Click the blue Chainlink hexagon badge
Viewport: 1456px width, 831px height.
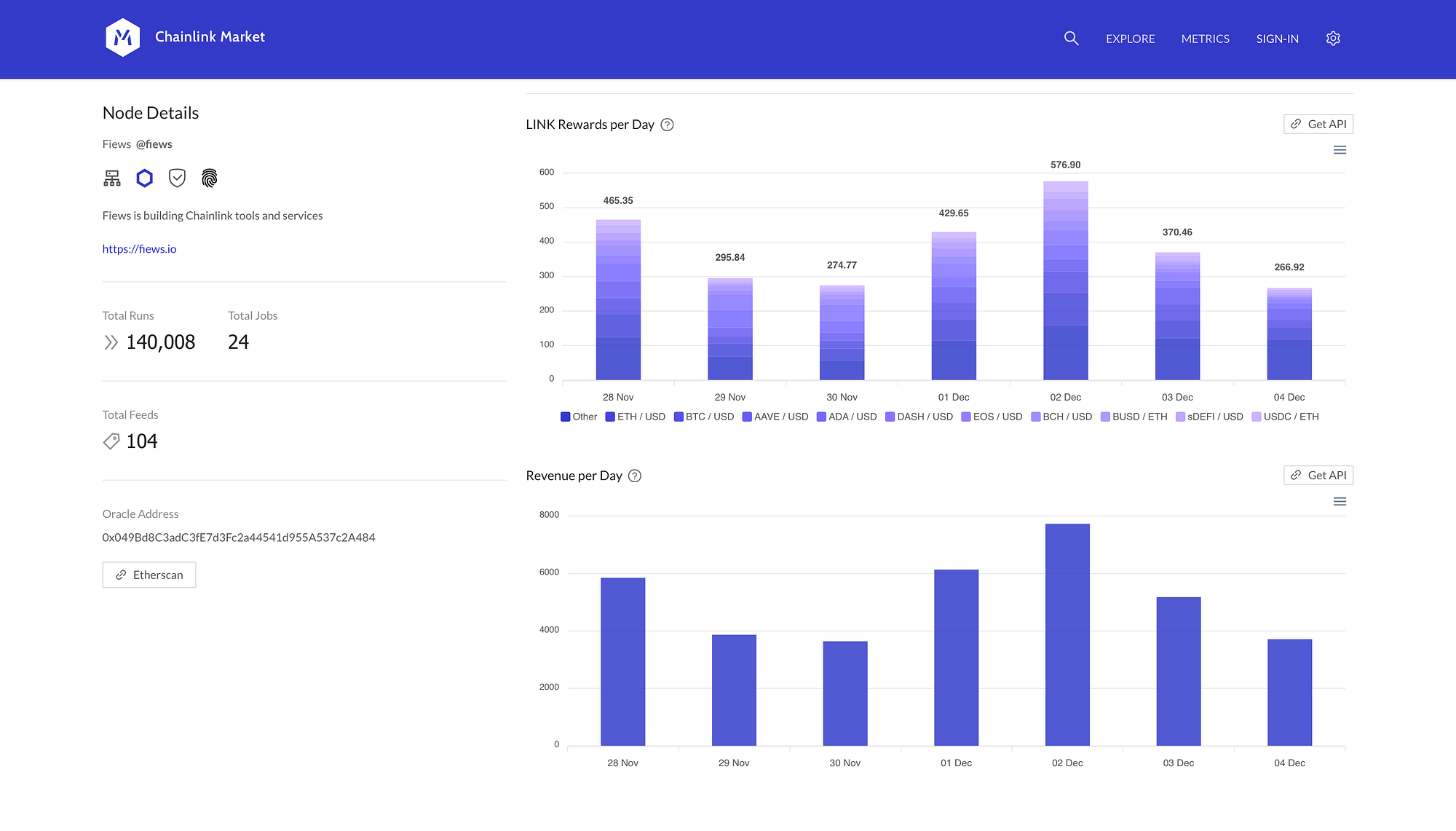click(145, 178)
